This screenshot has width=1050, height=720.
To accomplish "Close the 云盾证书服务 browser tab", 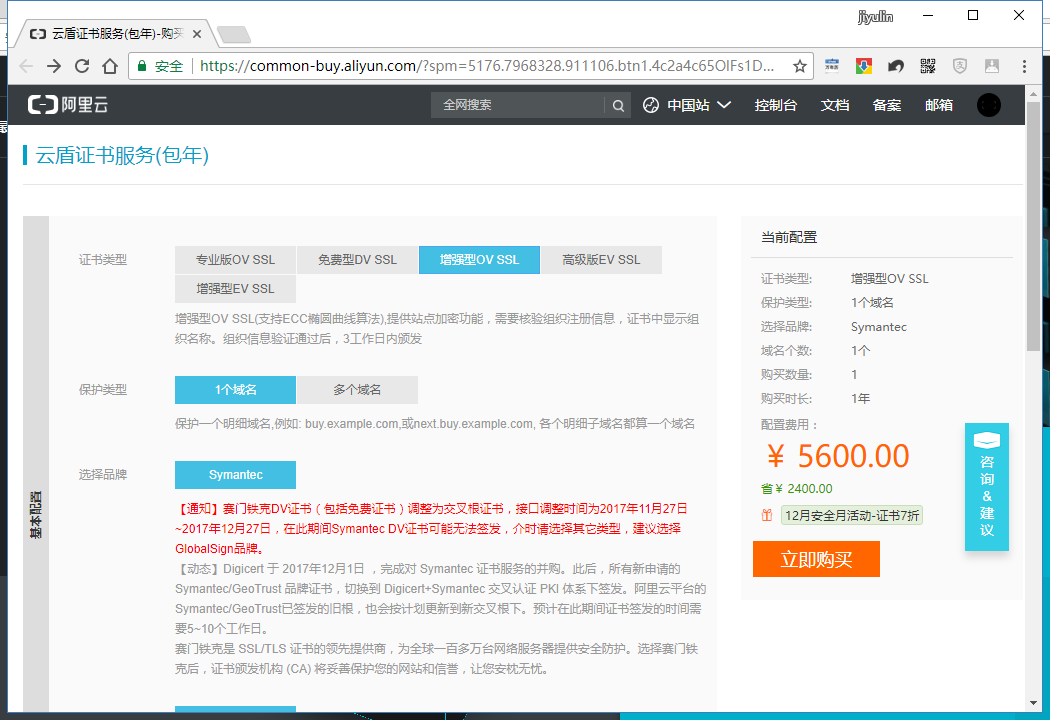I will [x=197, y=33].
